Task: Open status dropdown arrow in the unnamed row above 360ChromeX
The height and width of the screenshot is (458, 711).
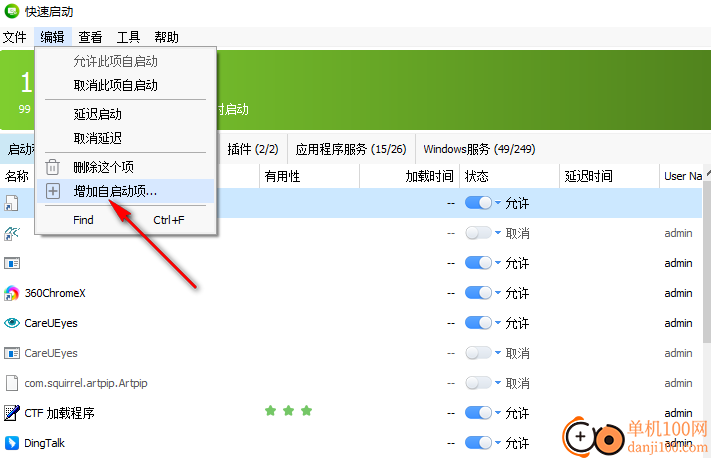Action: 498,263
